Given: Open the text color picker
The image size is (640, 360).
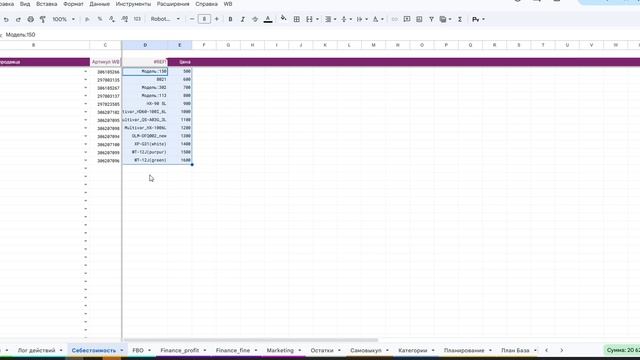Looking at the screenshot, I should (x=268, y=19).
